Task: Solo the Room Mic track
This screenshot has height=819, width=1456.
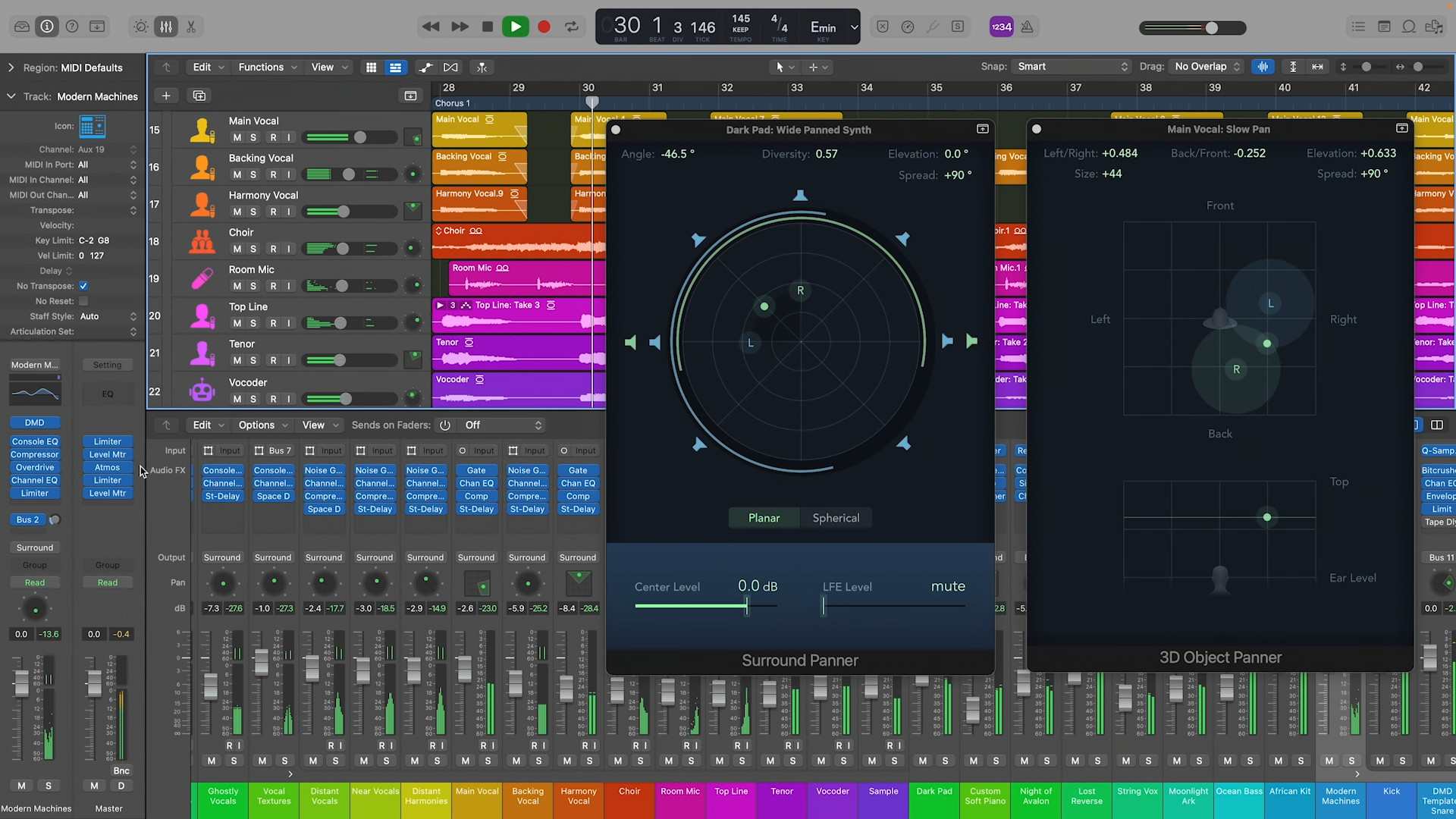Action: tap(253, 286)
